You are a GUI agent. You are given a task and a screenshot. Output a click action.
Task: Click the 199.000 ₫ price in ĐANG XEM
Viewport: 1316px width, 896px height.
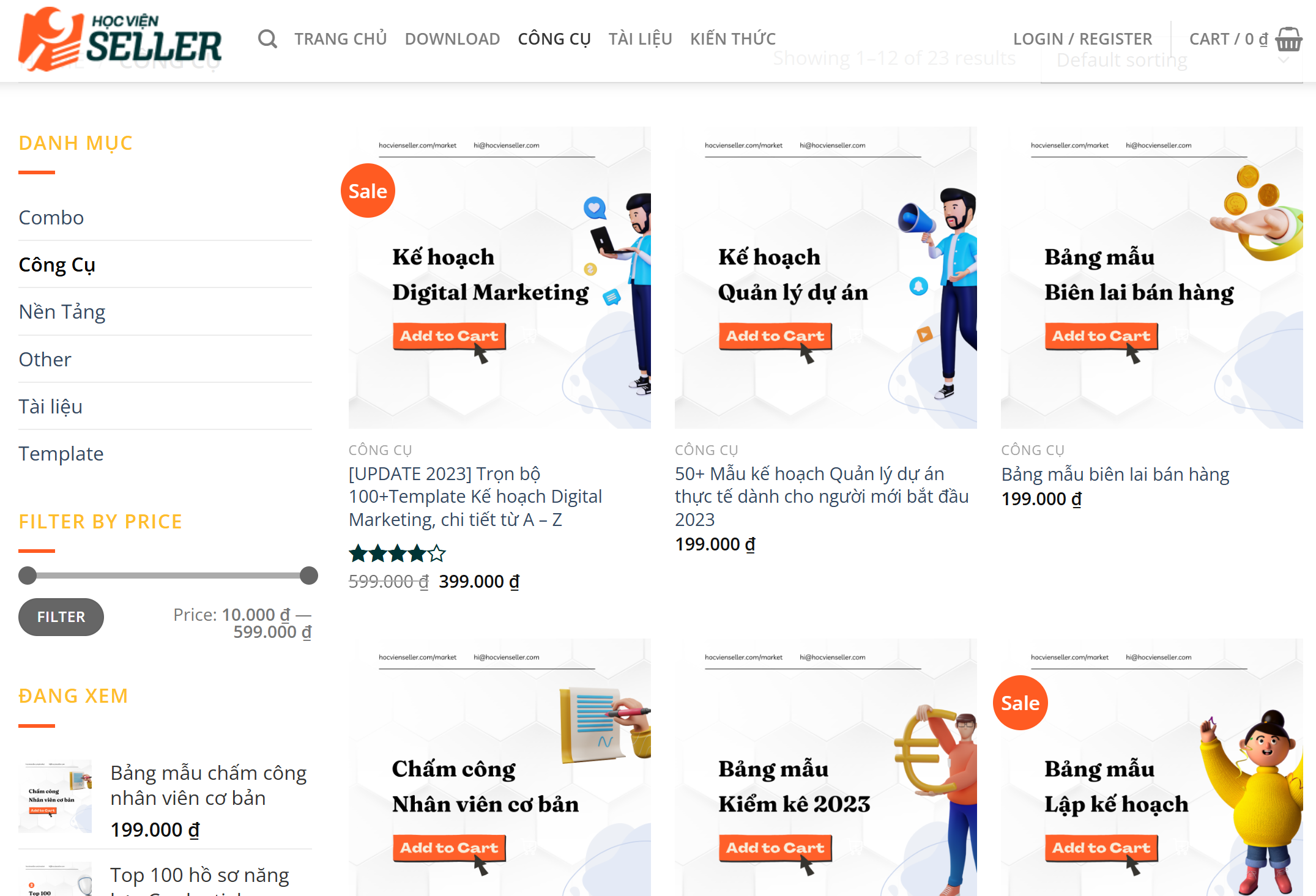155,830
